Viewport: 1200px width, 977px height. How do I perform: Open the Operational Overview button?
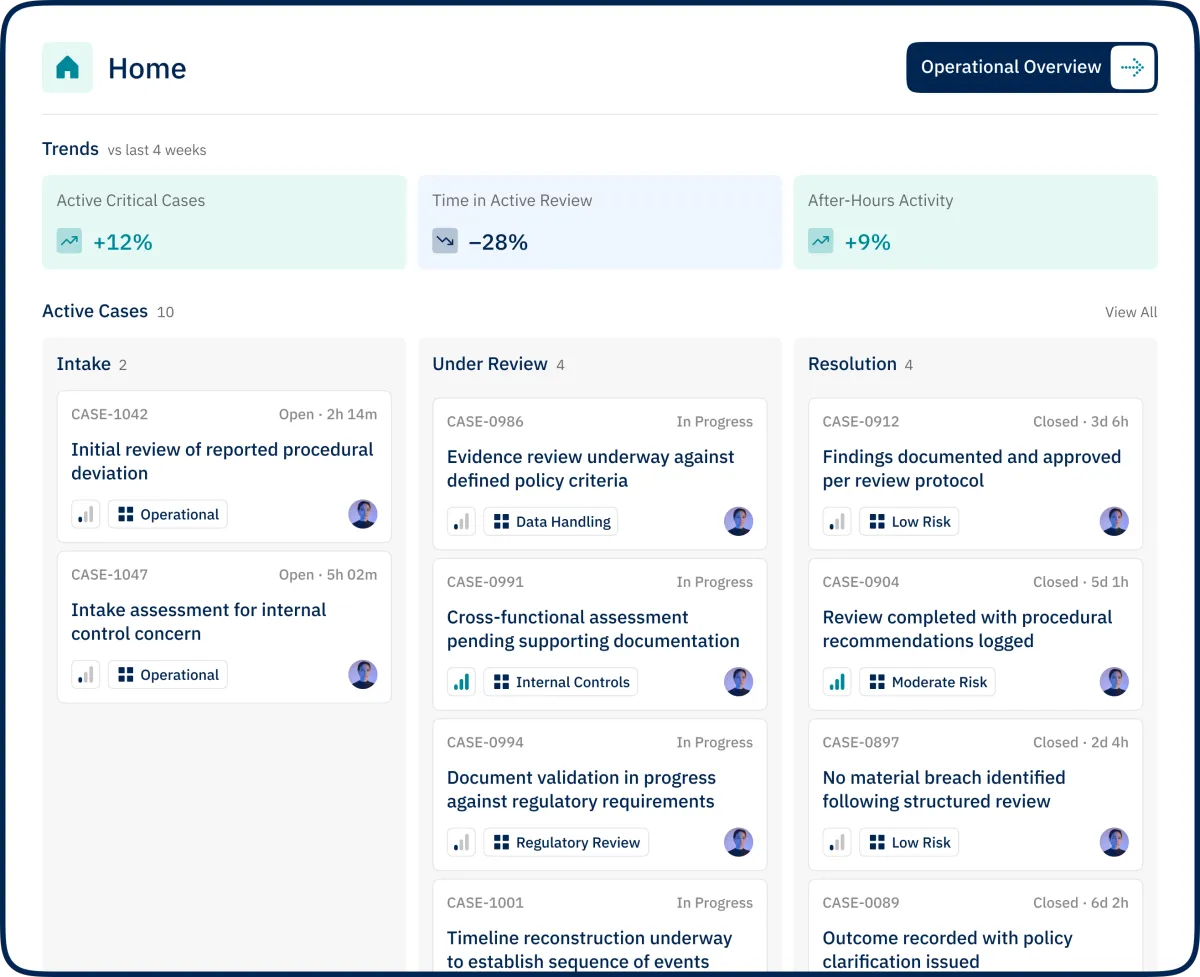point(1010,68)
